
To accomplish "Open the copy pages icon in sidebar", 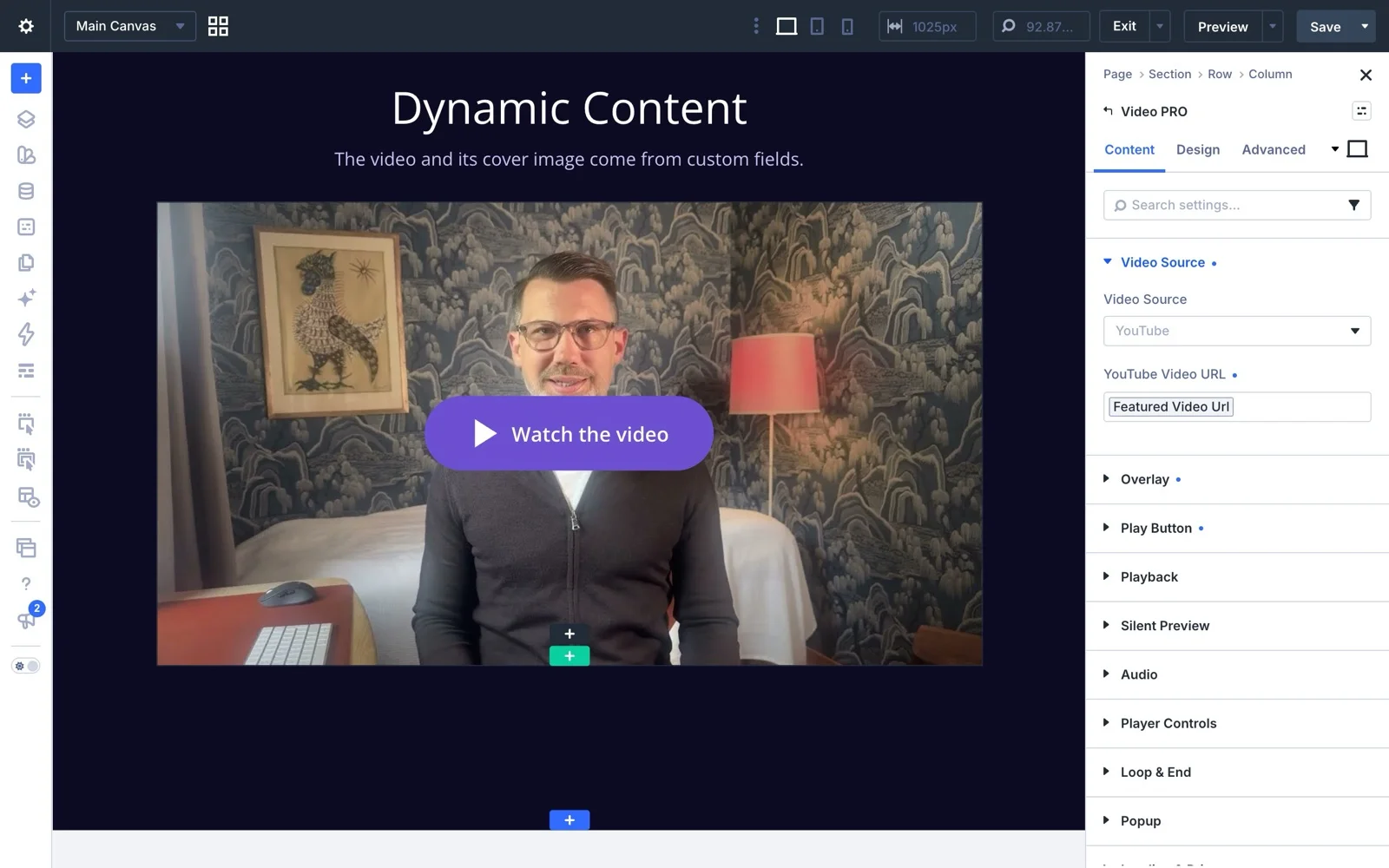I will coord(26,262).
